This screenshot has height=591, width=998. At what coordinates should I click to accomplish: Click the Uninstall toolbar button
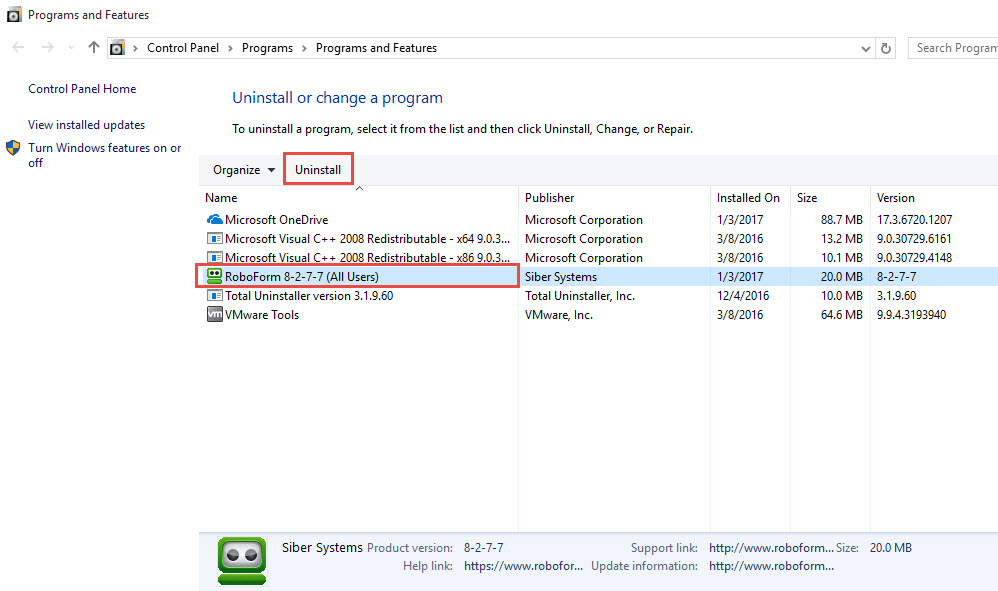[x=318, y=170]
